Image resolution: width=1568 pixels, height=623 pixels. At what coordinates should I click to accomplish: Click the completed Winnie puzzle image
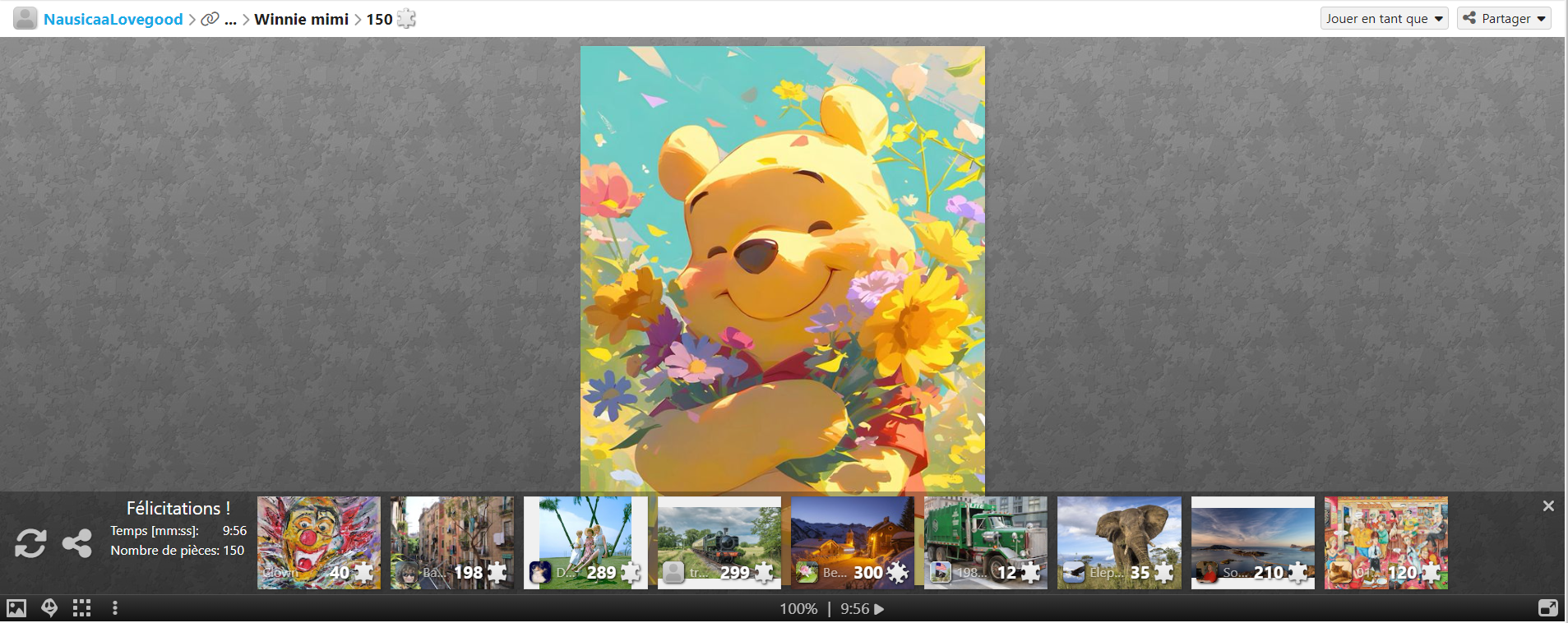point(783,270)
